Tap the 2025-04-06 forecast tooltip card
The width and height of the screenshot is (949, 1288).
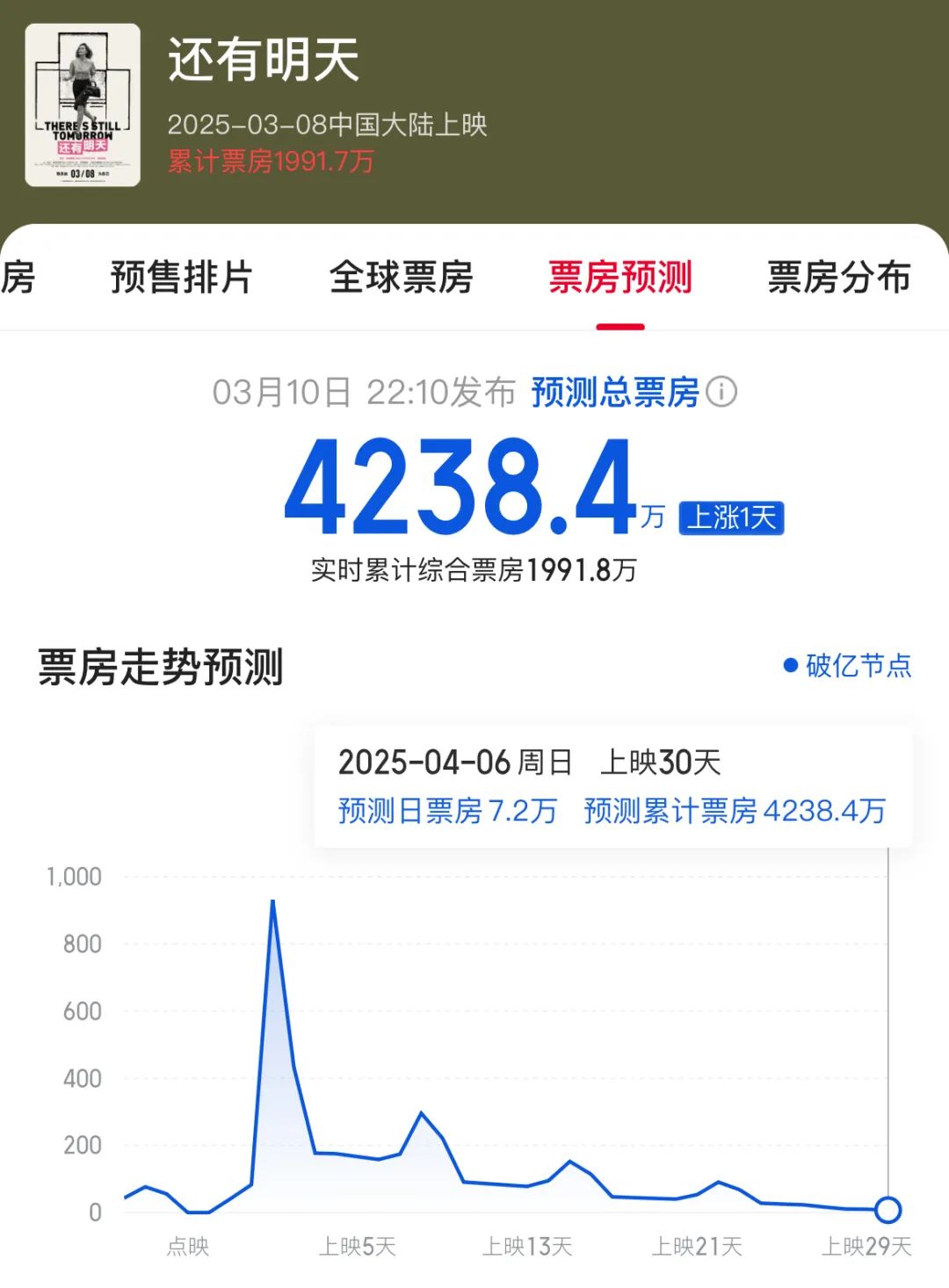613,786
